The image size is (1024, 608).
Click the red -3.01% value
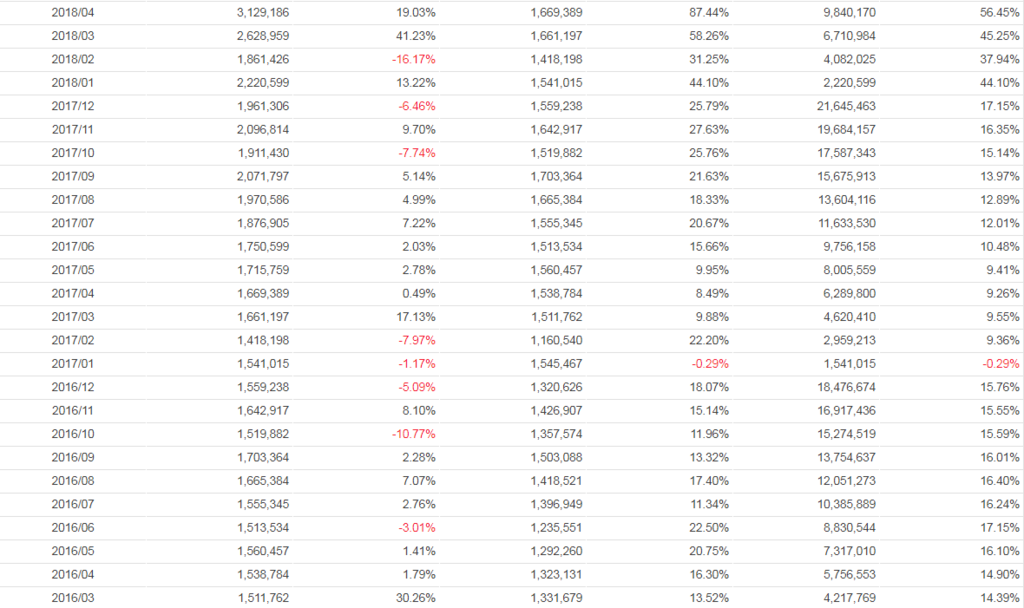tap(416, 528)
